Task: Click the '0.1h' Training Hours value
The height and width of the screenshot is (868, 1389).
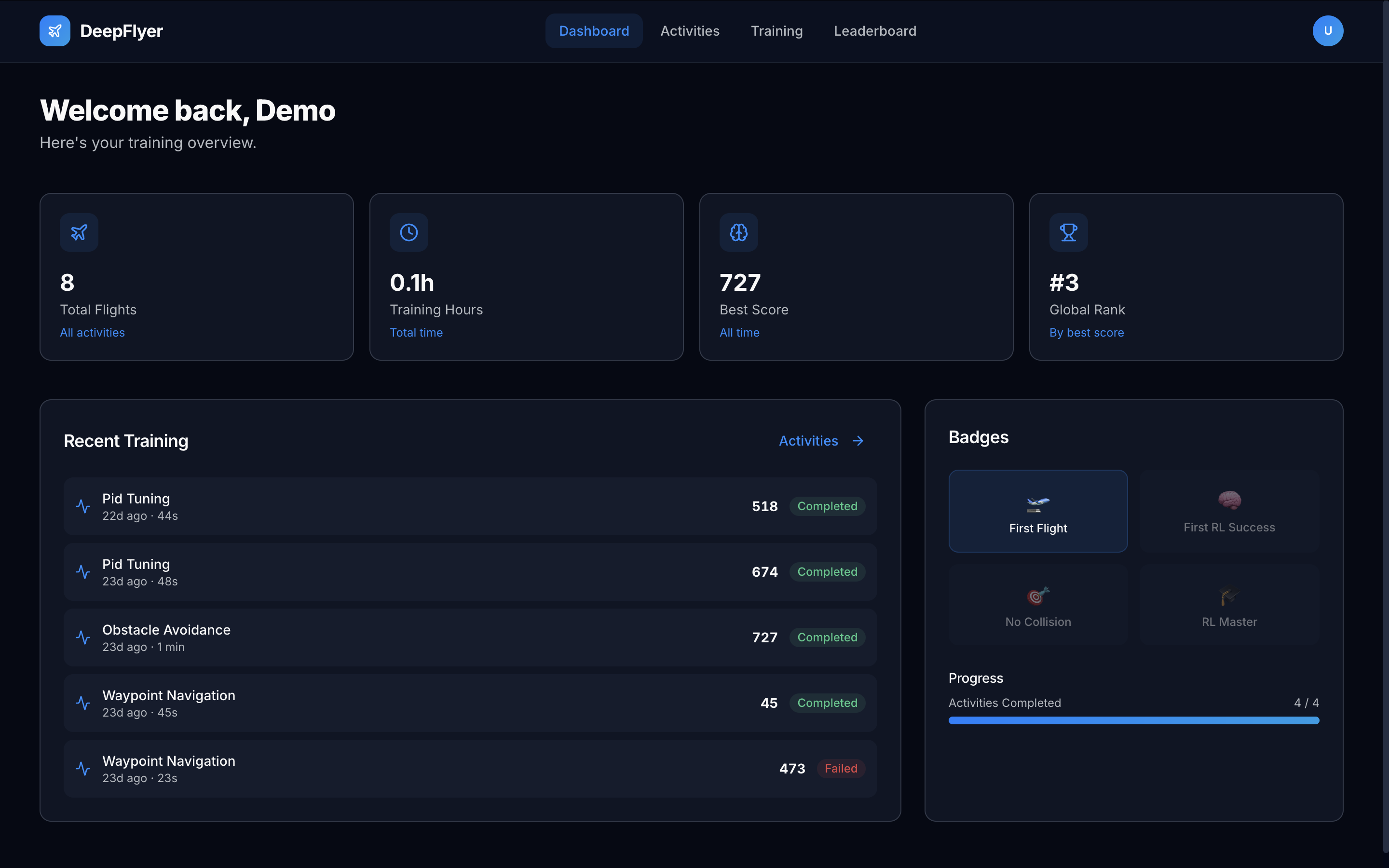Action: click(x=412, y=283)
